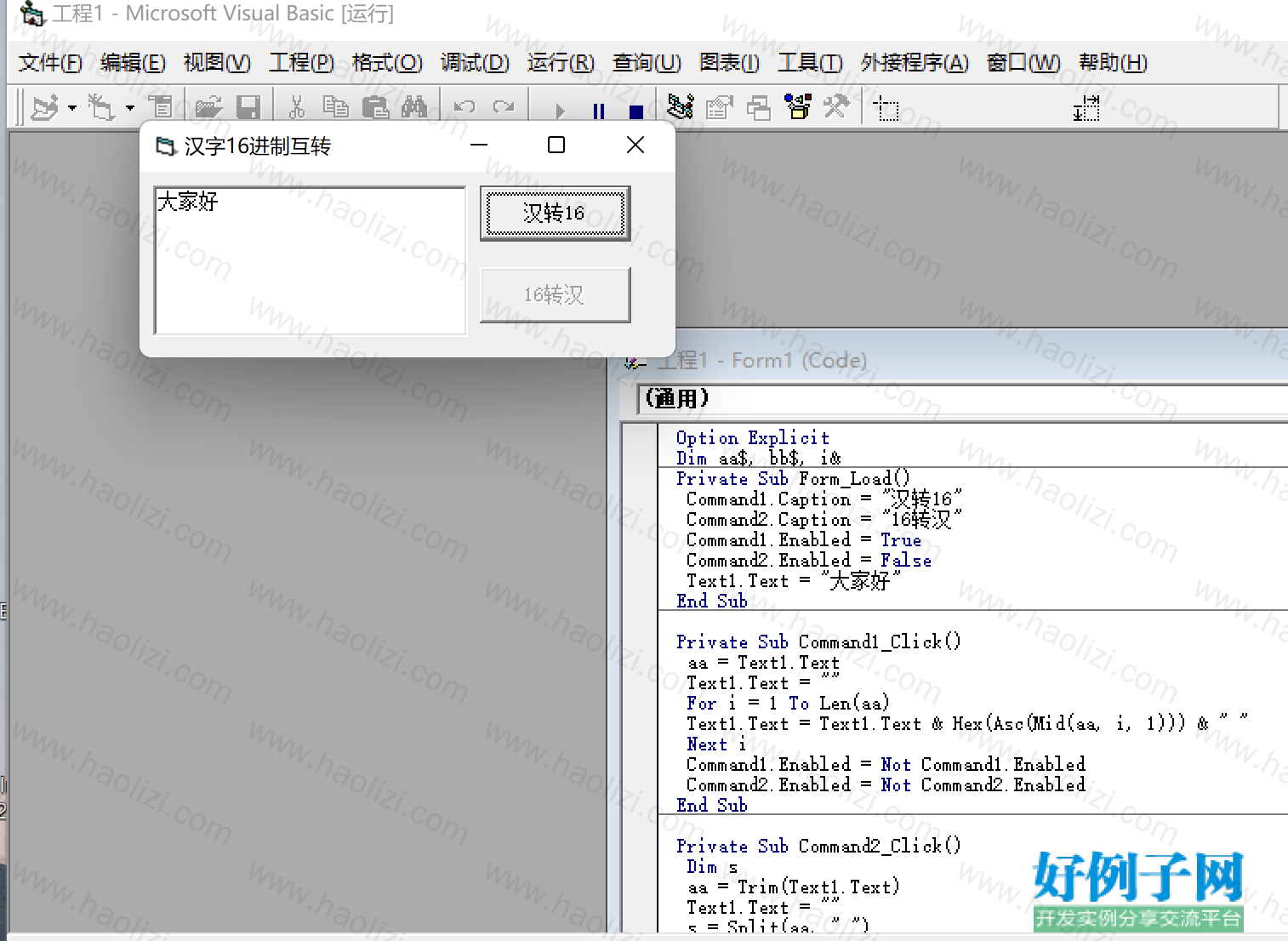The image size is (1288, 941).
Task: Click the 'For i = 1 To Len(aa)' line
Action: [x=788, y=704]
